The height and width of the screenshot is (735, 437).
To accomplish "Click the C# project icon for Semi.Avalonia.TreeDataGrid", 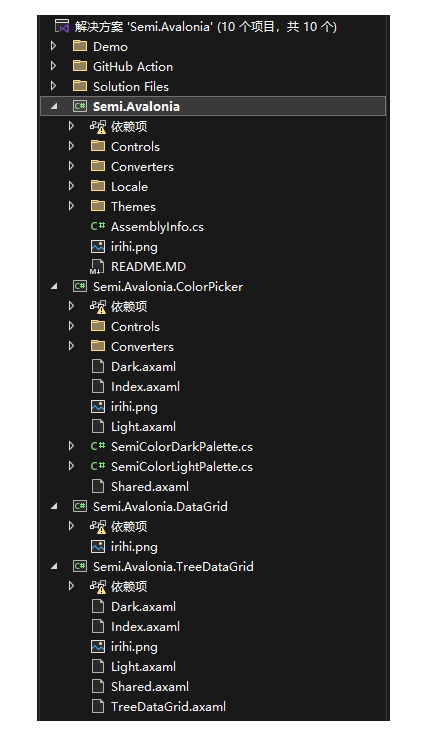I will point(80,566).
